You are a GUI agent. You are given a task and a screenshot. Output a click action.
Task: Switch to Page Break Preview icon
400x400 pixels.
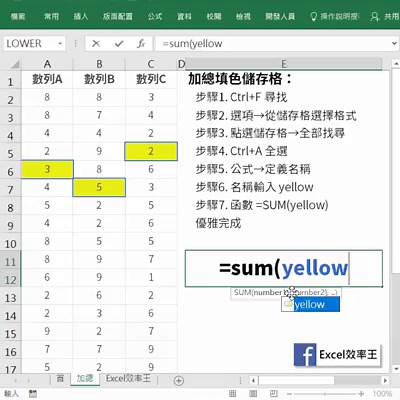click(x=274, y=394)
